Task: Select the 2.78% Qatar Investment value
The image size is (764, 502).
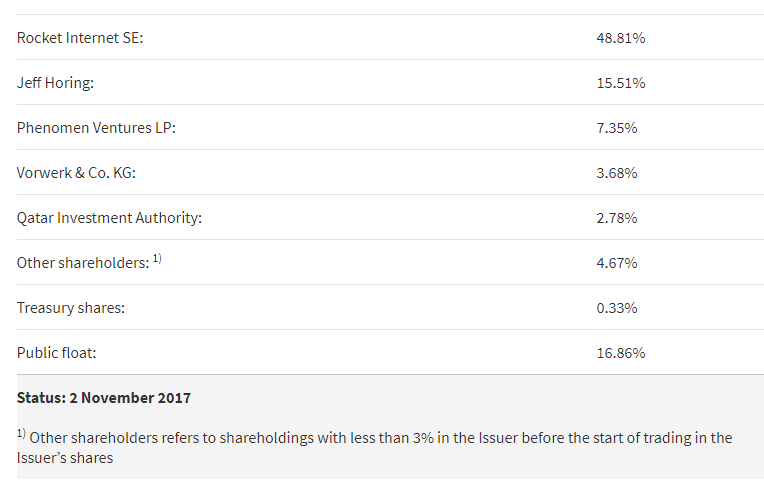Action: 616,218
